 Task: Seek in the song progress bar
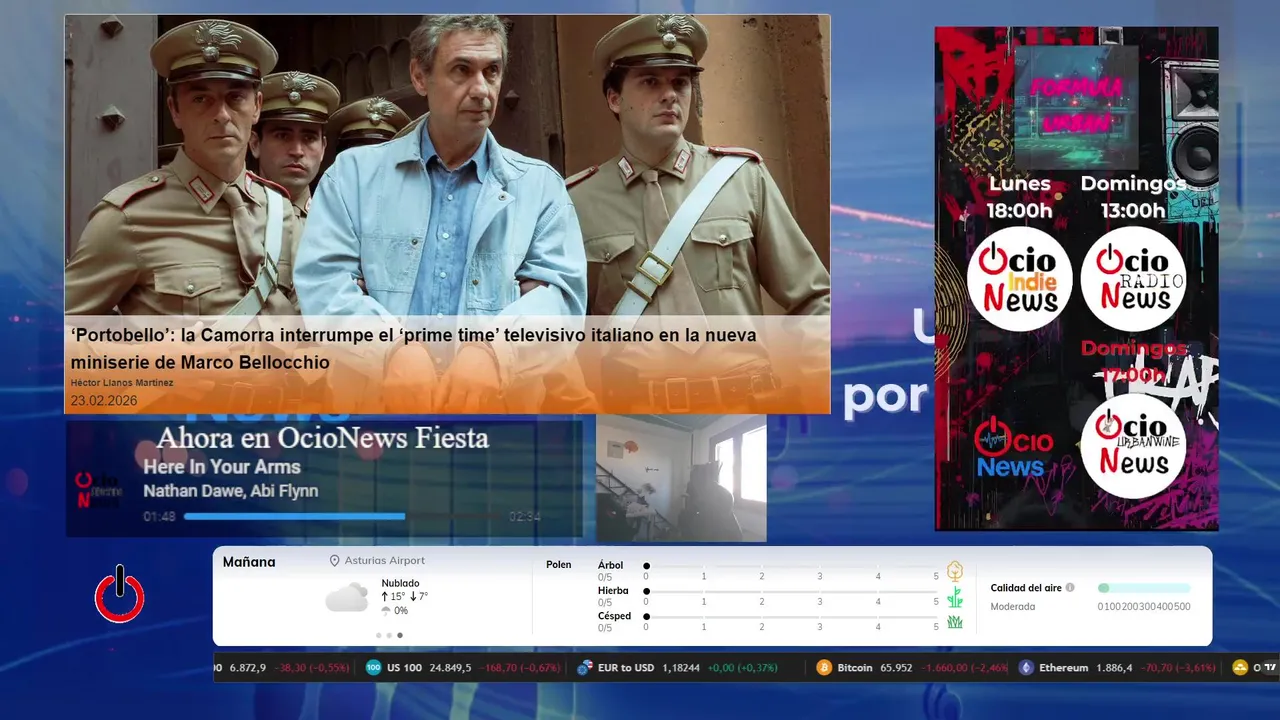[x=345, y=517]
